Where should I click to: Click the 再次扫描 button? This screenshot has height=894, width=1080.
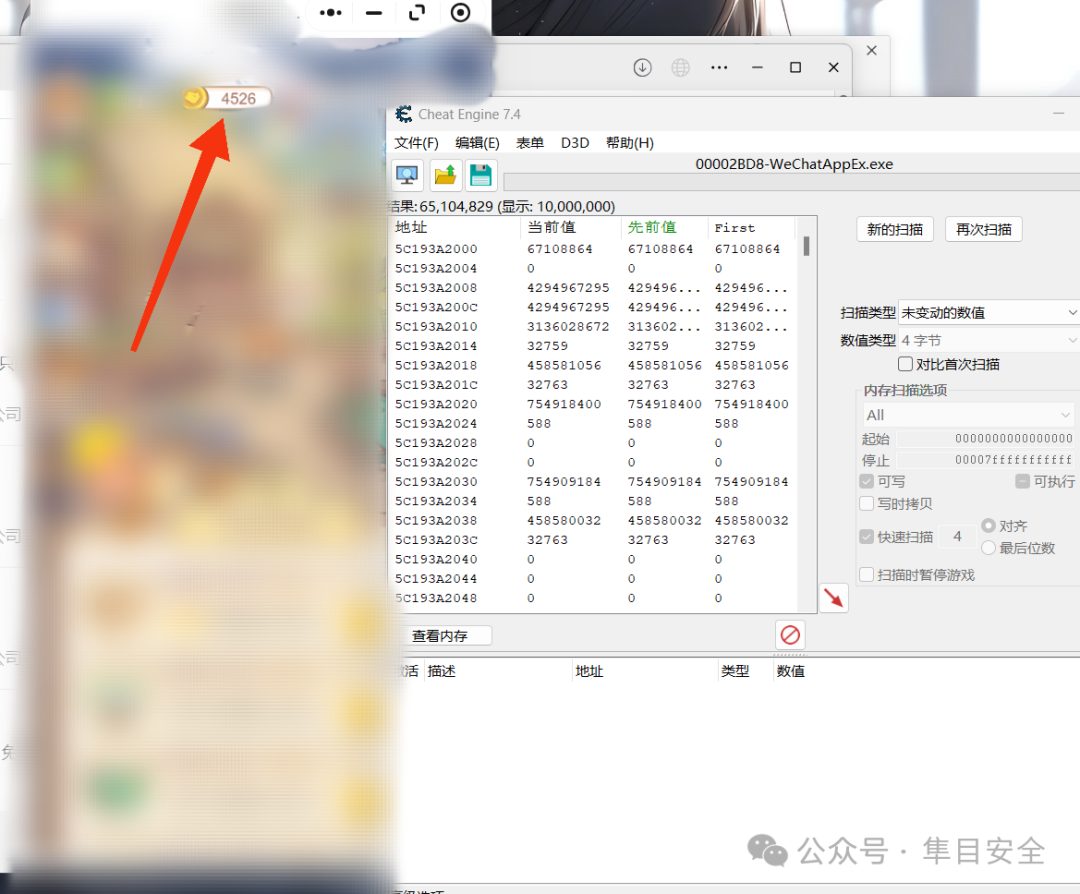(984, 229)
